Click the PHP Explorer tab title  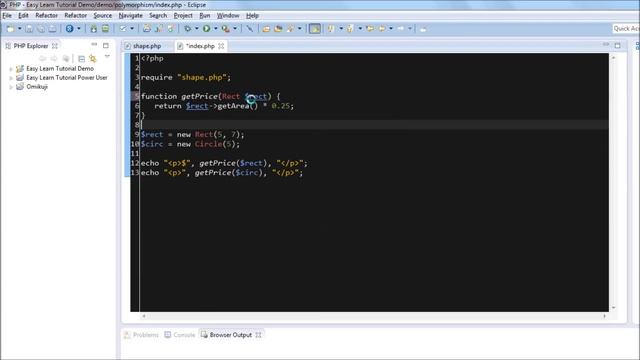[x=31, y=46]
